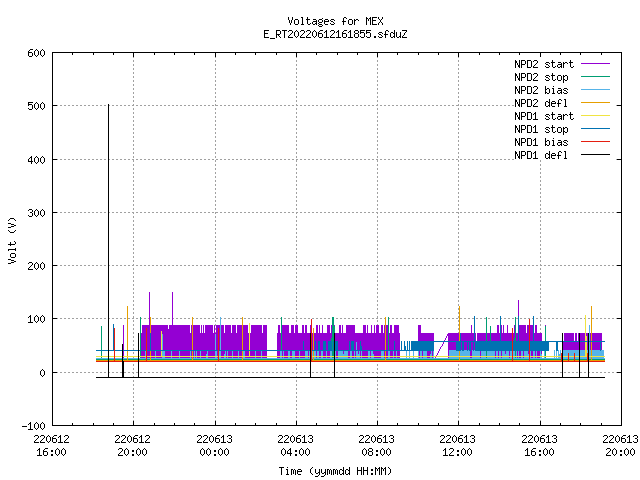
Task: Click the -100 tick label on y-axis
Action: coord(33,426)
